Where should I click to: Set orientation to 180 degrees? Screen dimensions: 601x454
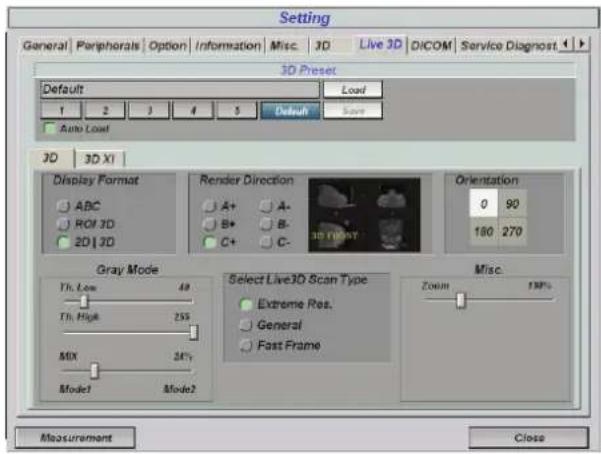(484, 231)
